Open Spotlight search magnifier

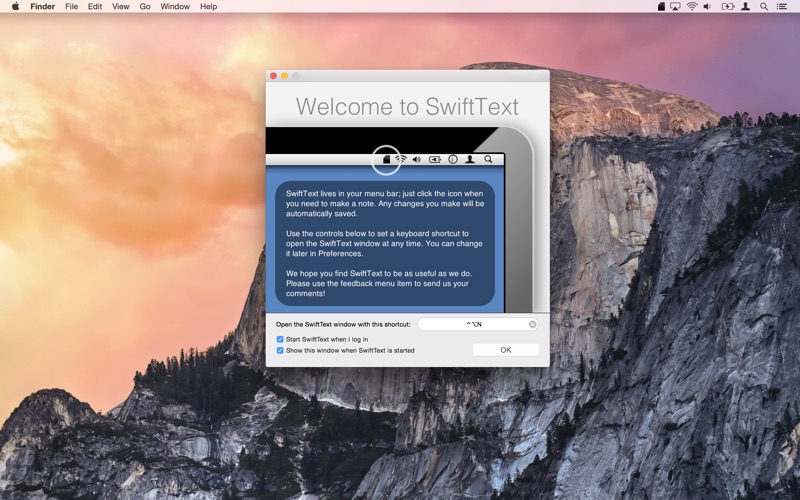tap(764, 7)
